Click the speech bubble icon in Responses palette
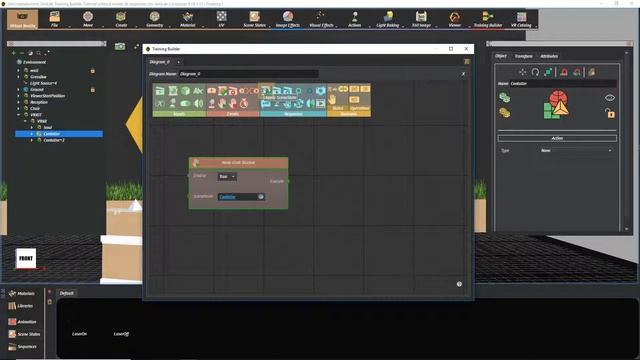This screenshot has width=640, height=360. (265, 104)
